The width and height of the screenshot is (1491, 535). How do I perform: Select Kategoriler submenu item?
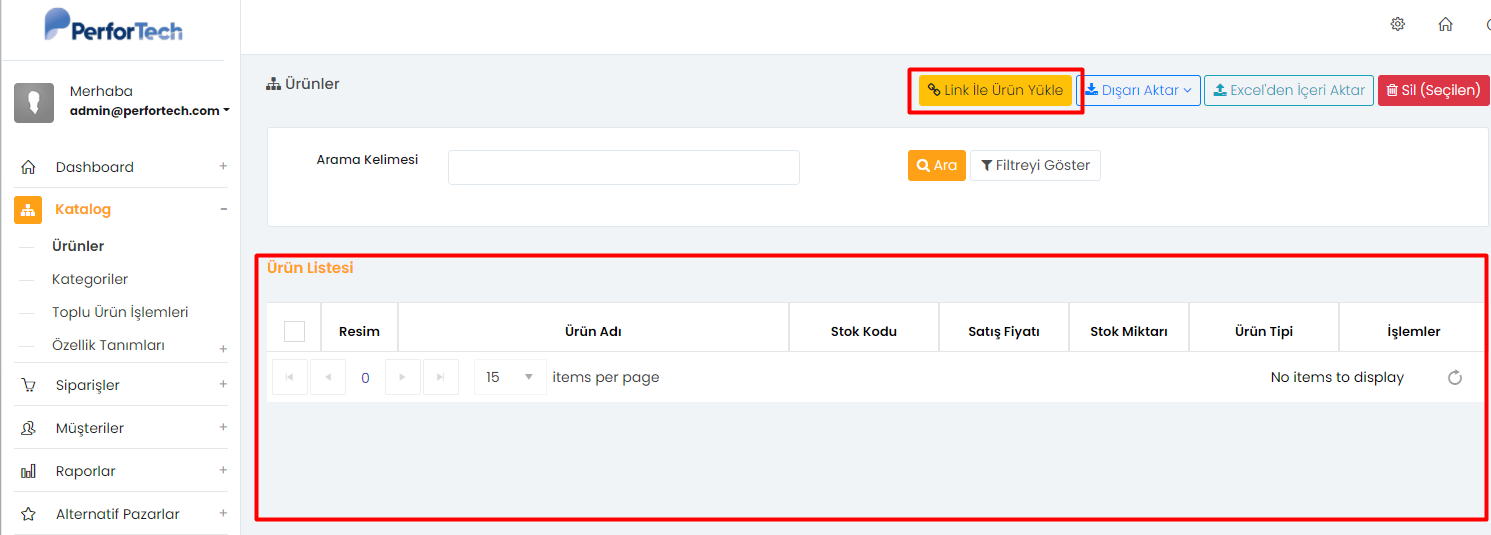(90, 279)
